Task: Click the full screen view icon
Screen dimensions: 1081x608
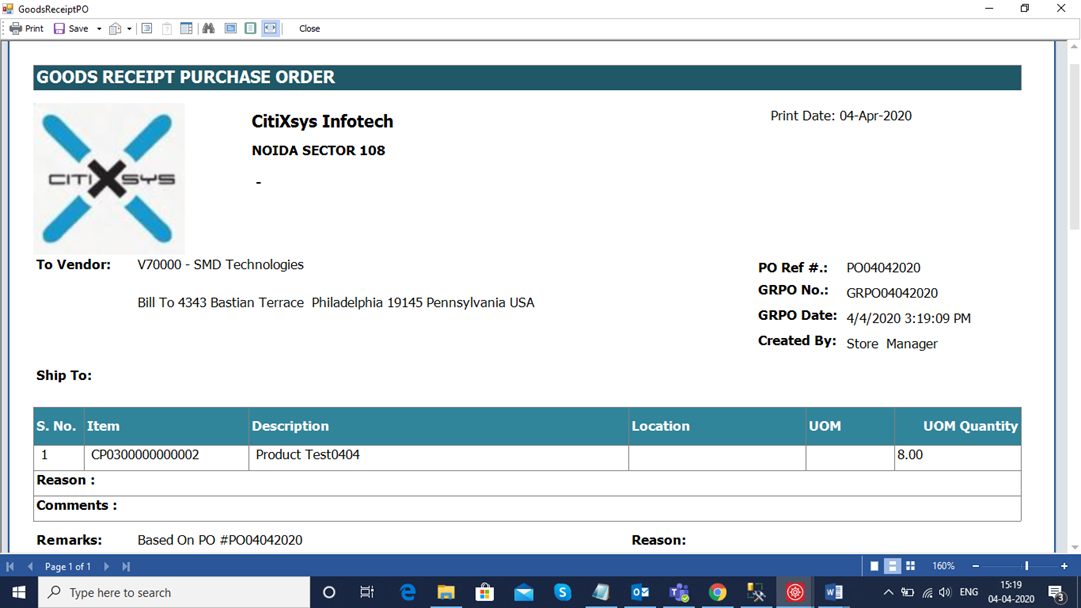Action: (x=230, y=28)
